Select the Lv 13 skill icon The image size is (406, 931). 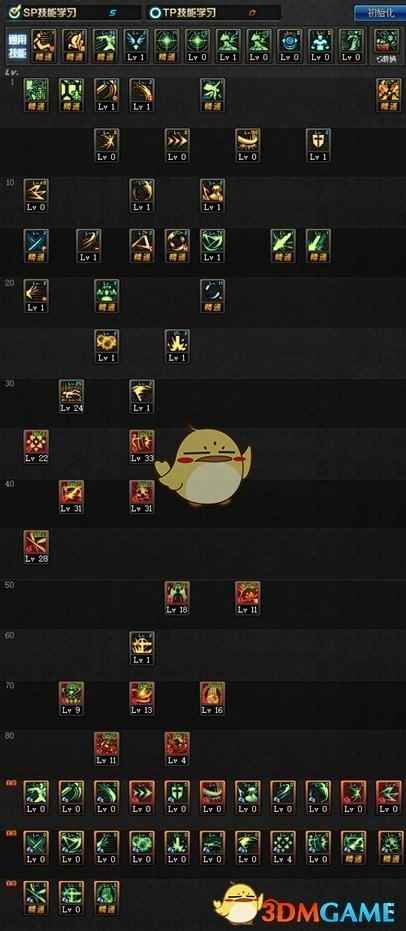142,698
